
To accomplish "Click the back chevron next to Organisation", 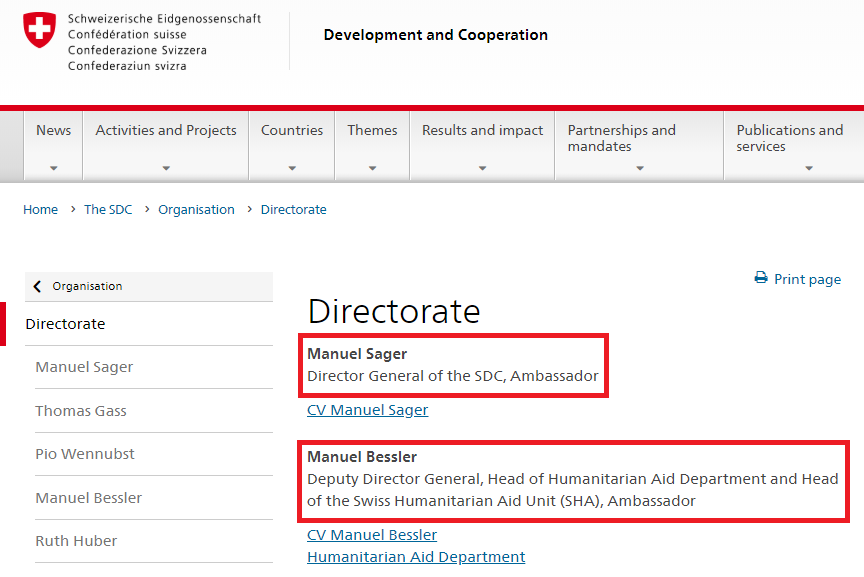I will pos(37,286).
